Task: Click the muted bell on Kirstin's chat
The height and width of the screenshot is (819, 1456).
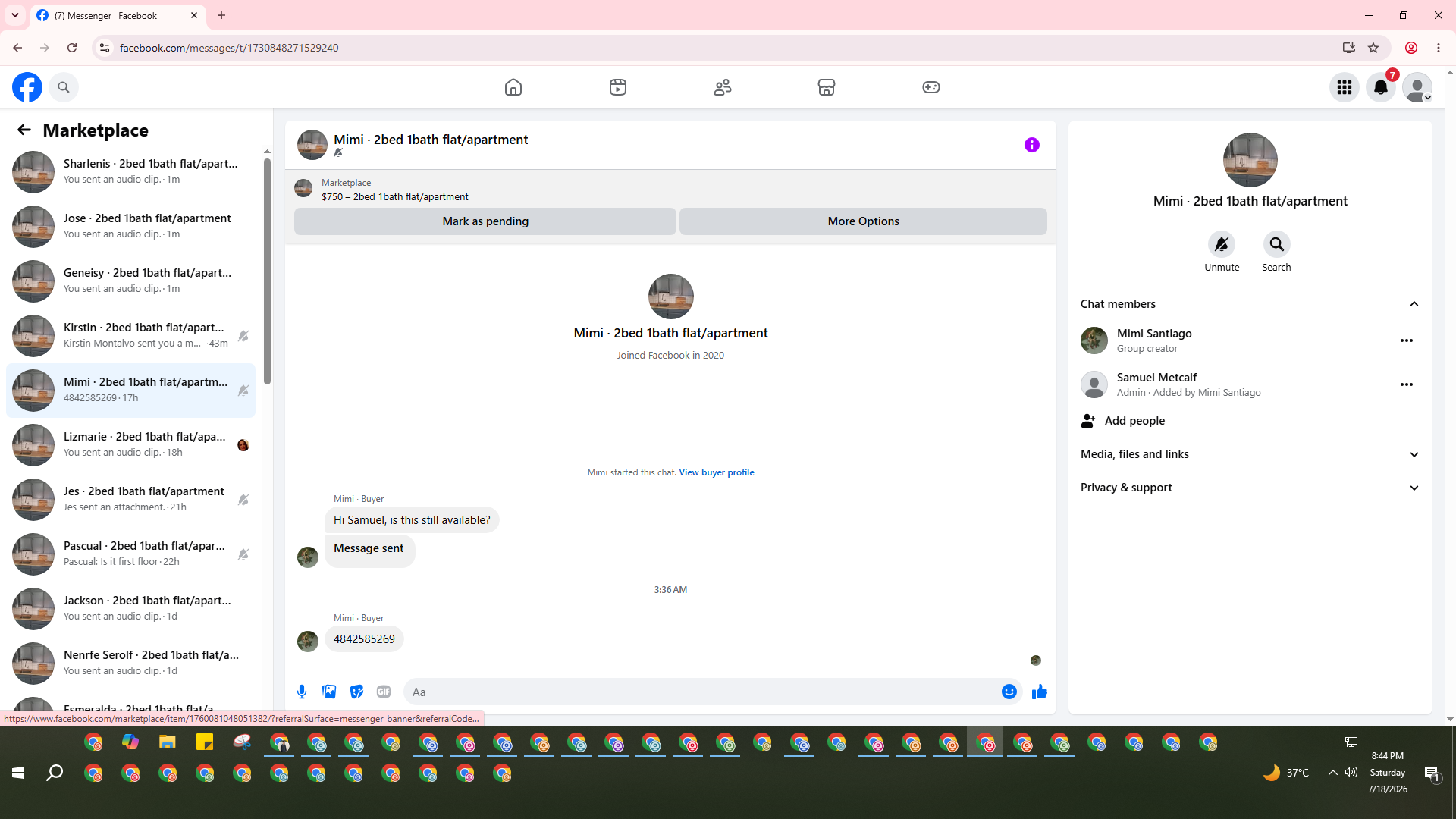Action: pos(243,336)
